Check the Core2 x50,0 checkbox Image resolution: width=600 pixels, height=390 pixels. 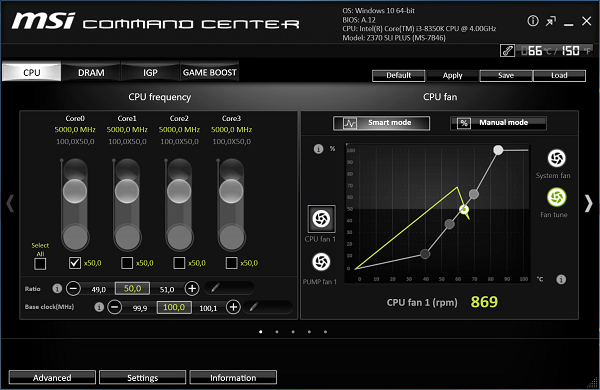click(x=179, y=263)
